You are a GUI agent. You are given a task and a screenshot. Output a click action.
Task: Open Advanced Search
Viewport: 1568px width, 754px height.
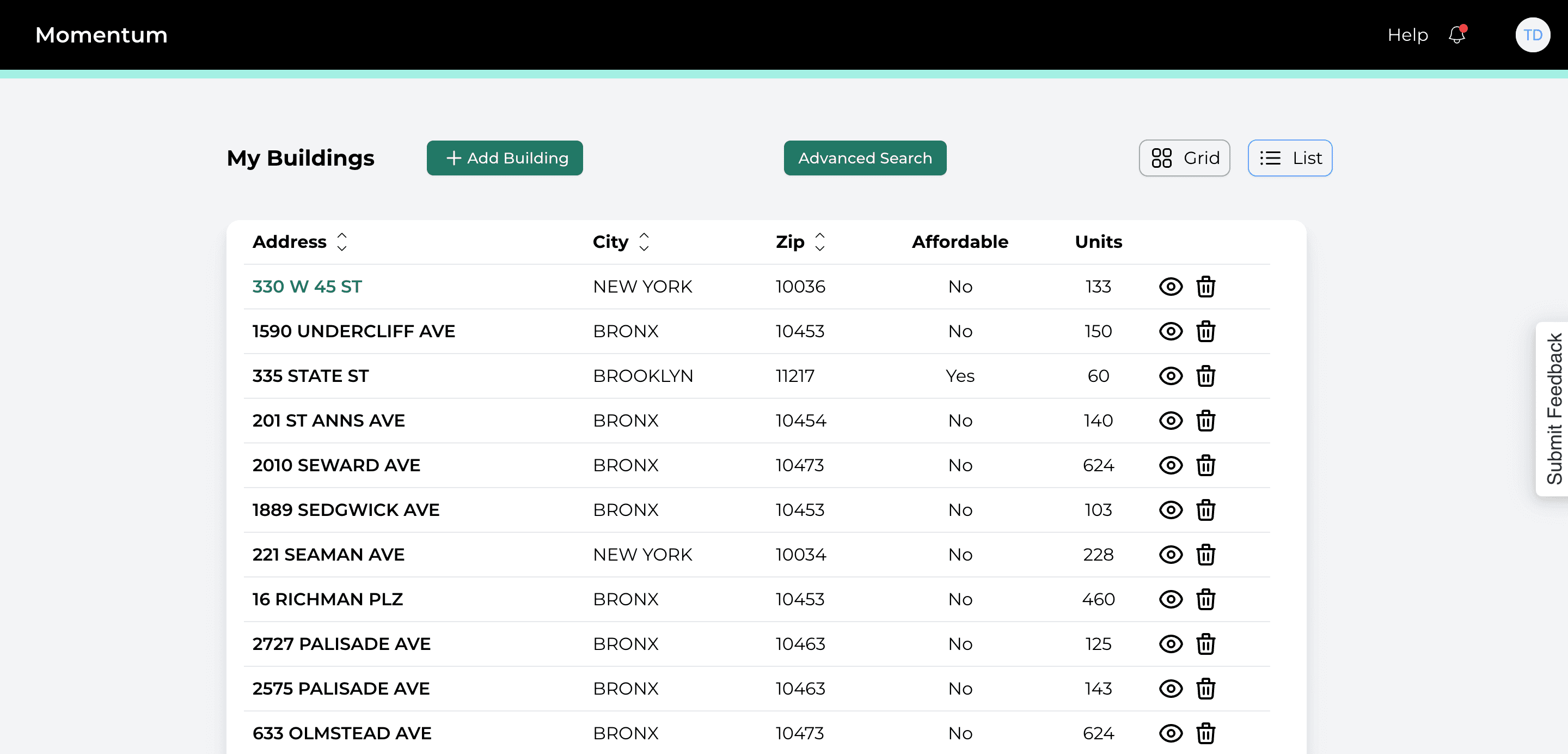865,158
